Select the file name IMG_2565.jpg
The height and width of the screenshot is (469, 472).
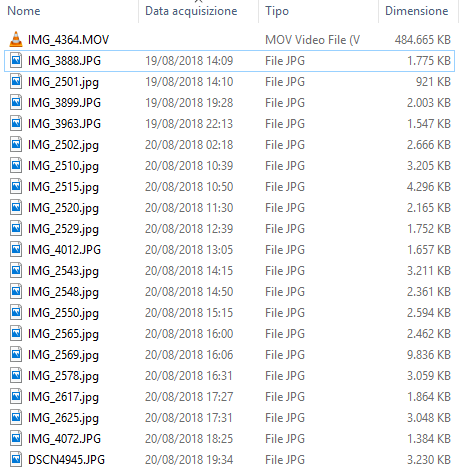point(63,334)
